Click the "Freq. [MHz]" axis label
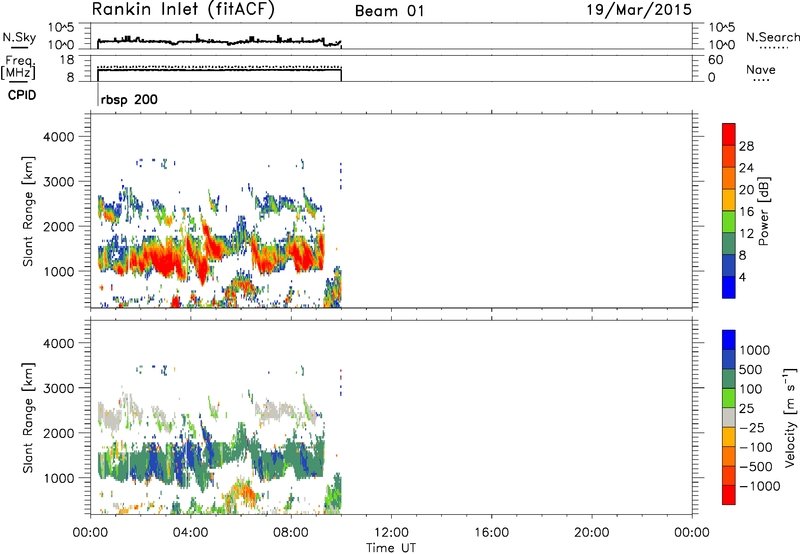800x554 pixels. pos(19,67)
